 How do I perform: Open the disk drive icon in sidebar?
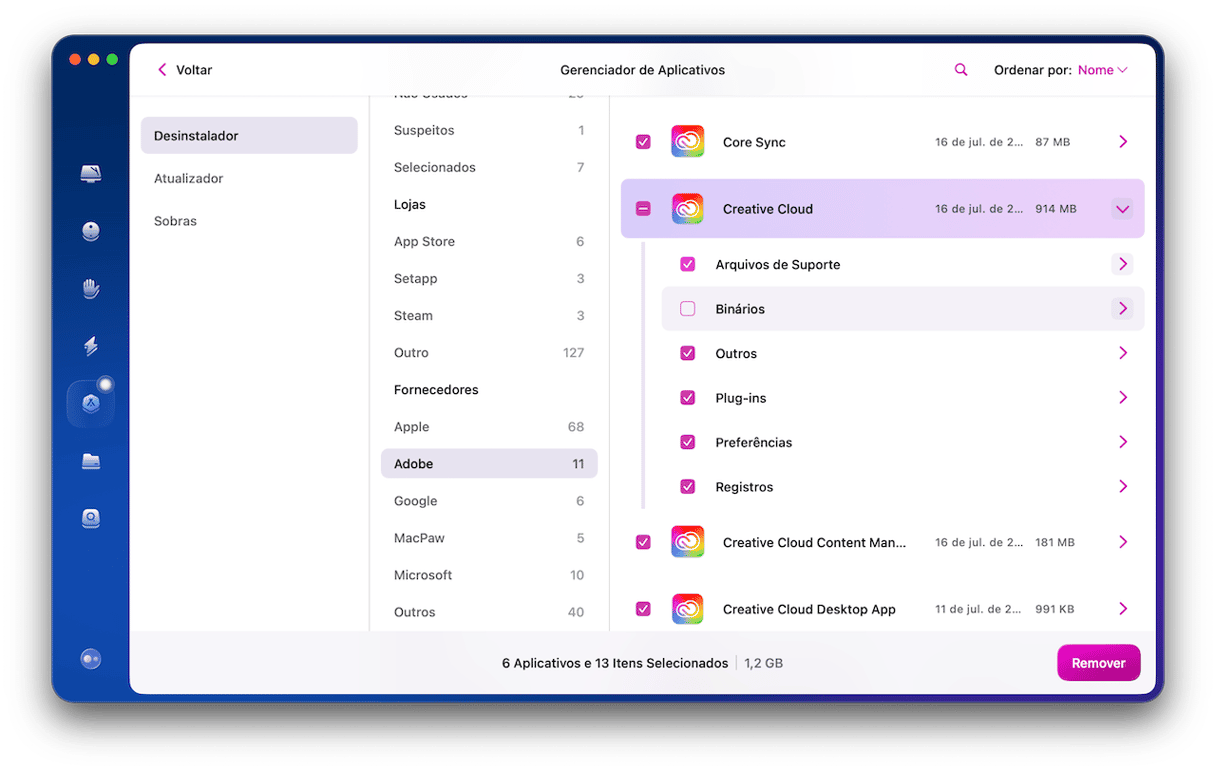click(x=91, y=518)
